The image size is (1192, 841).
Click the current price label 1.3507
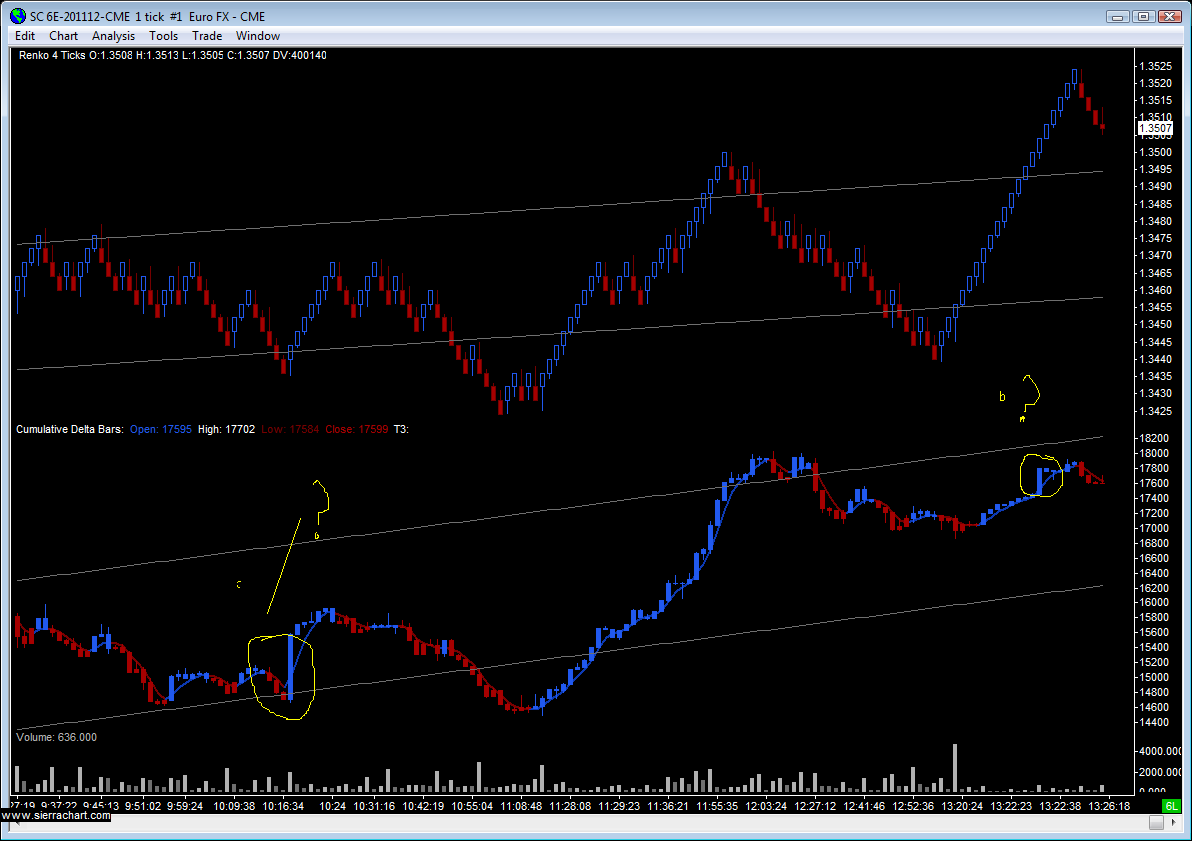(1155, 128)
